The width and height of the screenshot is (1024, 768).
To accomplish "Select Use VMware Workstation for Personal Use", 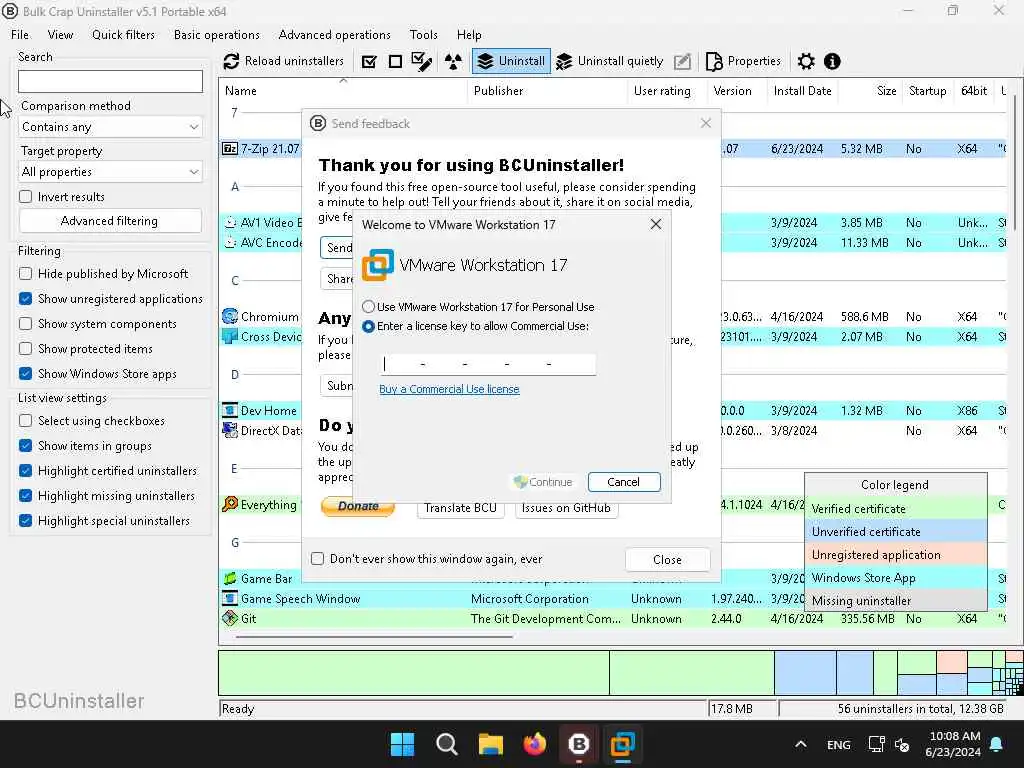I will pos(369,306).
